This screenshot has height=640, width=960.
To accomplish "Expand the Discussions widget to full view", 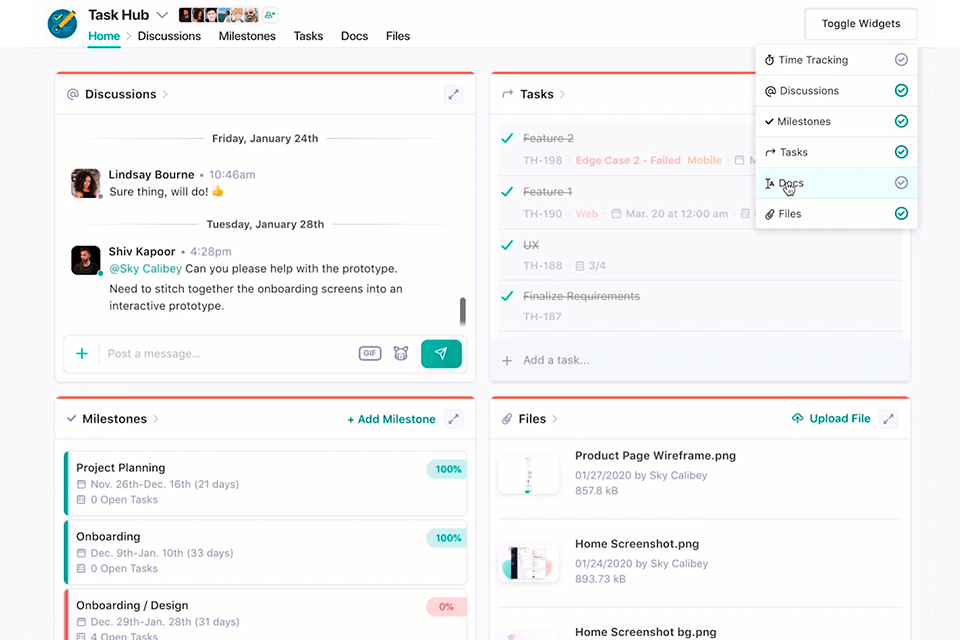I will point(453,94).
